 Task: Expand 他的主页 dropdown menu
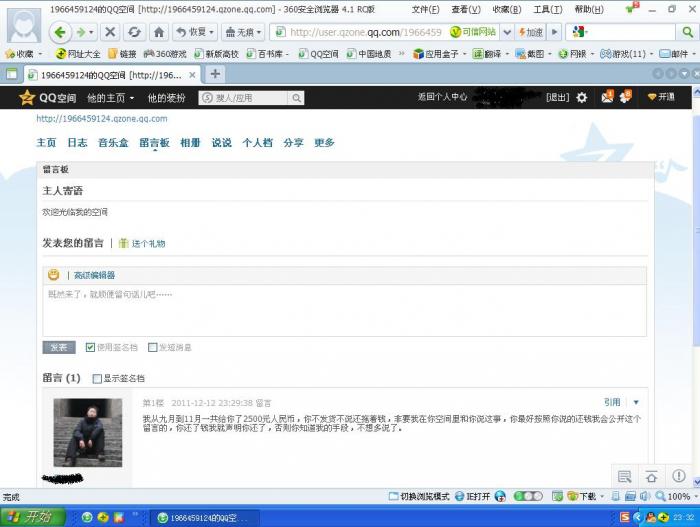pyautogui.click(x=110, y=98)
